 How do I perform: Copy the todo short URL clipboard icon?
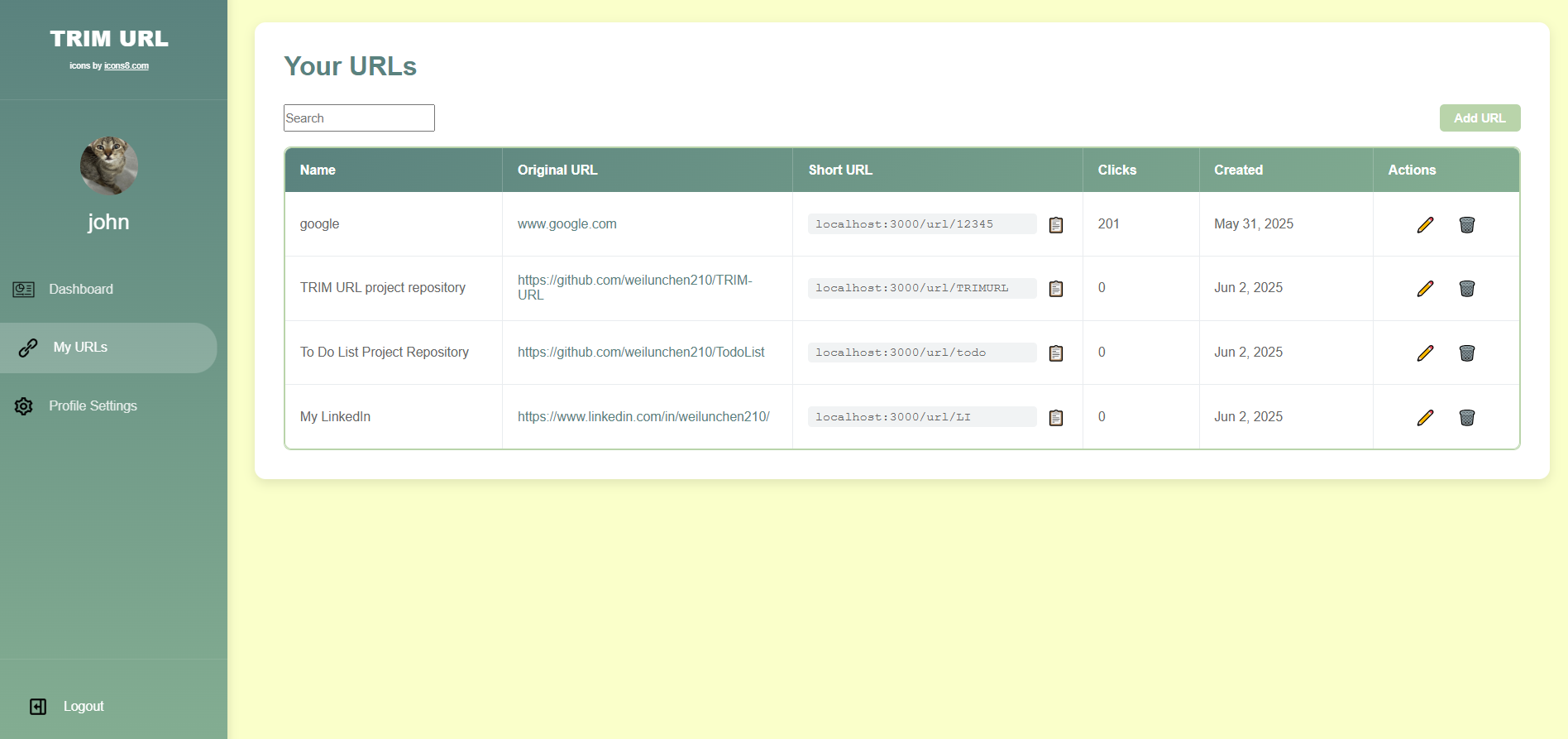(1056, 353)
